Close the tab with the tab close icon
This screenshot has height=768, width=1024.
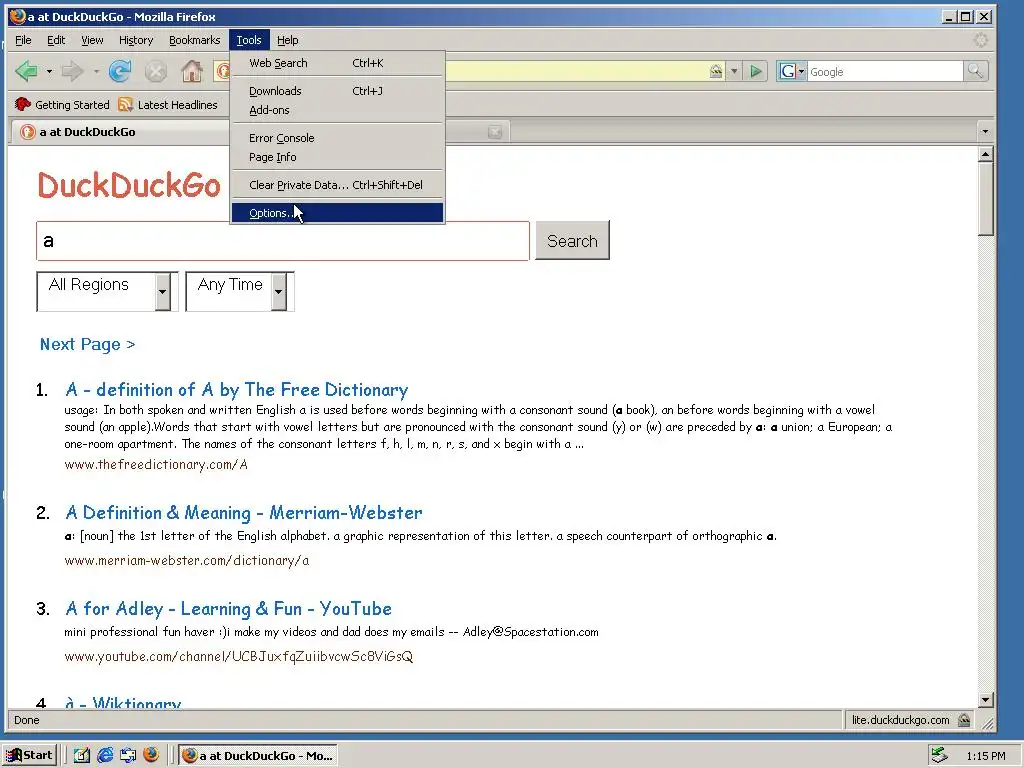(x=495, y=133)
